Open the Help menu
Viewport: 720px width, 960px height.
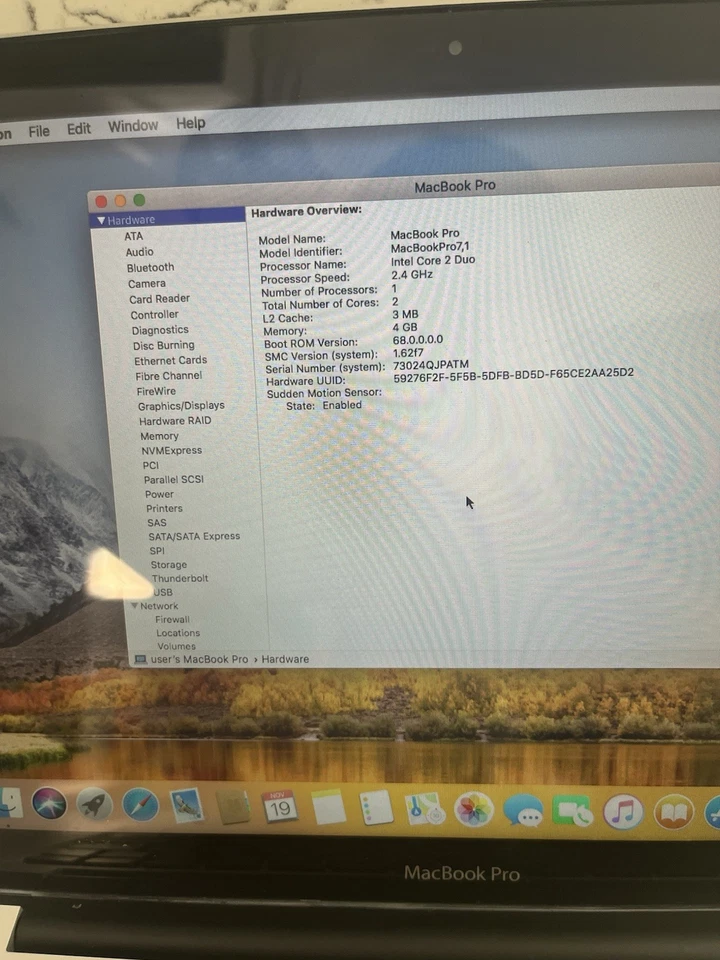click(190, 123)
